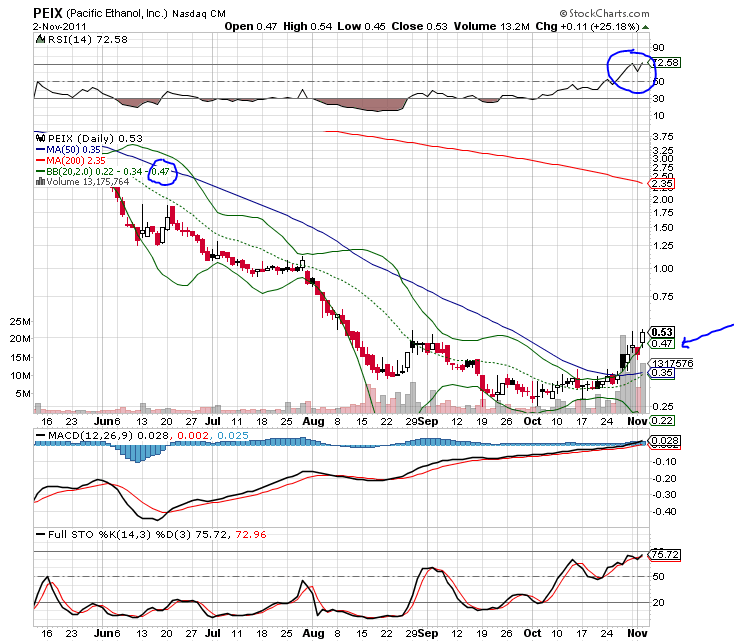Click the "Chg +0.11 (+25.18%)" change value
Image resolution: width=734 pixels, height=643 pixels.
587,26
